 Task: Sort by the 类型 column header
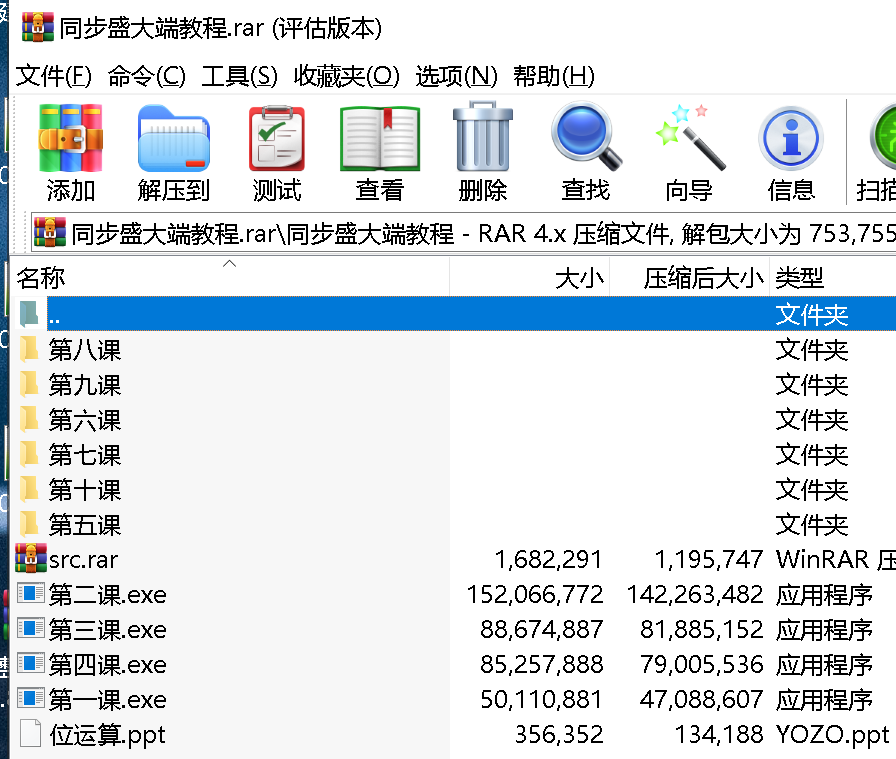[x=833, y=278]
